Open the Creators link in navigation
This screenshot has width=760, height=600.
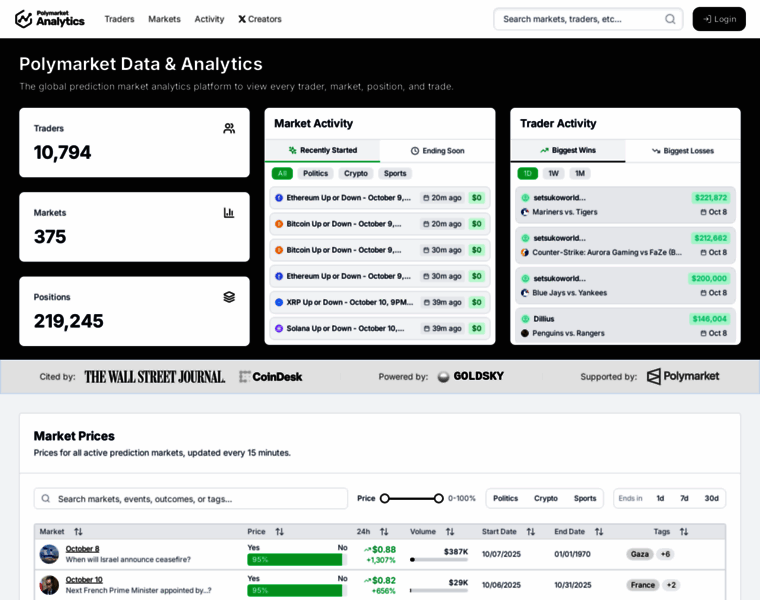[260, 19]
